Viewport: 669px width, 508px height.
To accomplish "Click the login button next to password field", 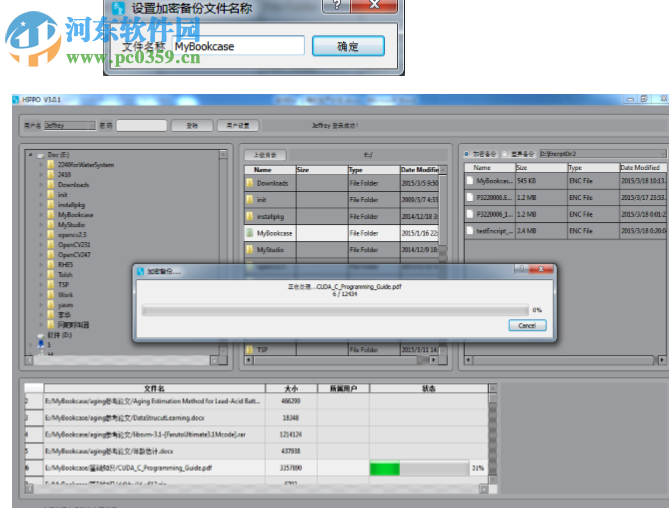I will tap(192, 125).
